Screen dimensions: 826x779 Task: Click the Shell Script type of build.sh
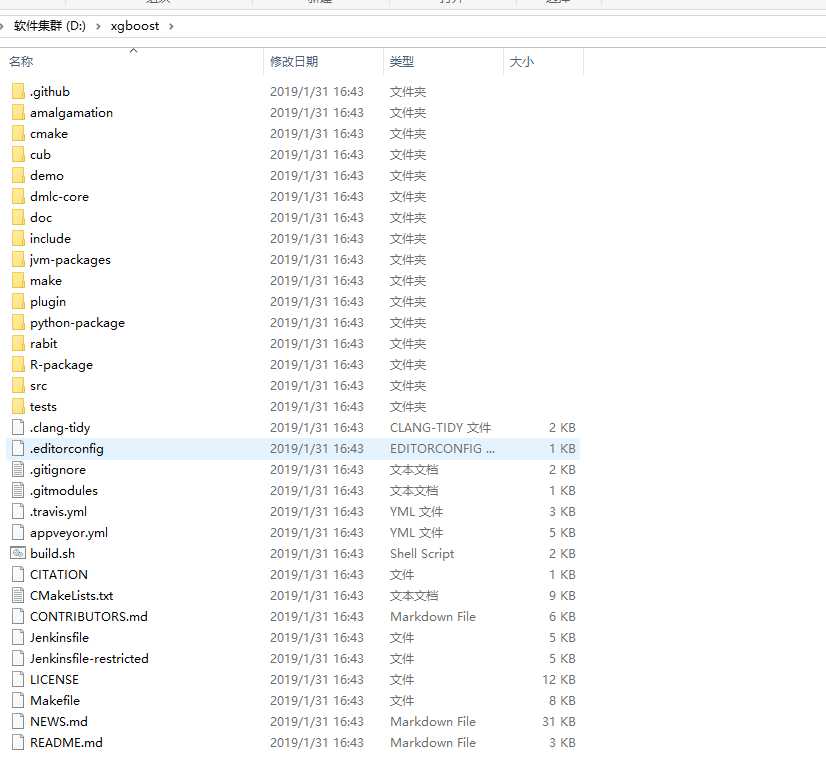click(422, 554)
